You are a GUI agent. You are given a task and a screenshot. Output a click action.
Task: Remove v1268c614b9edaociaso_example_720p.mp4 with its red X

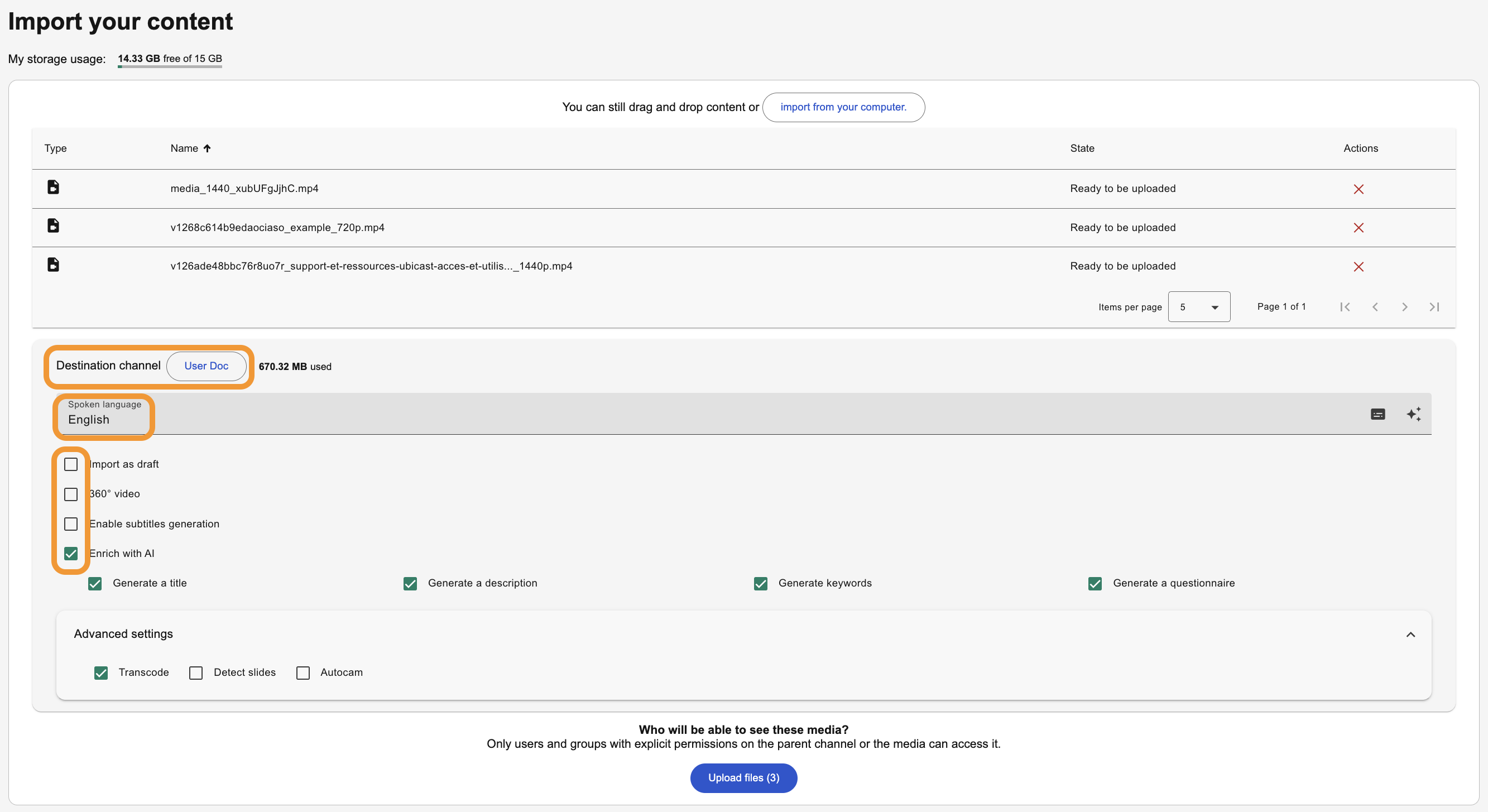click(x=1358, y=228)
